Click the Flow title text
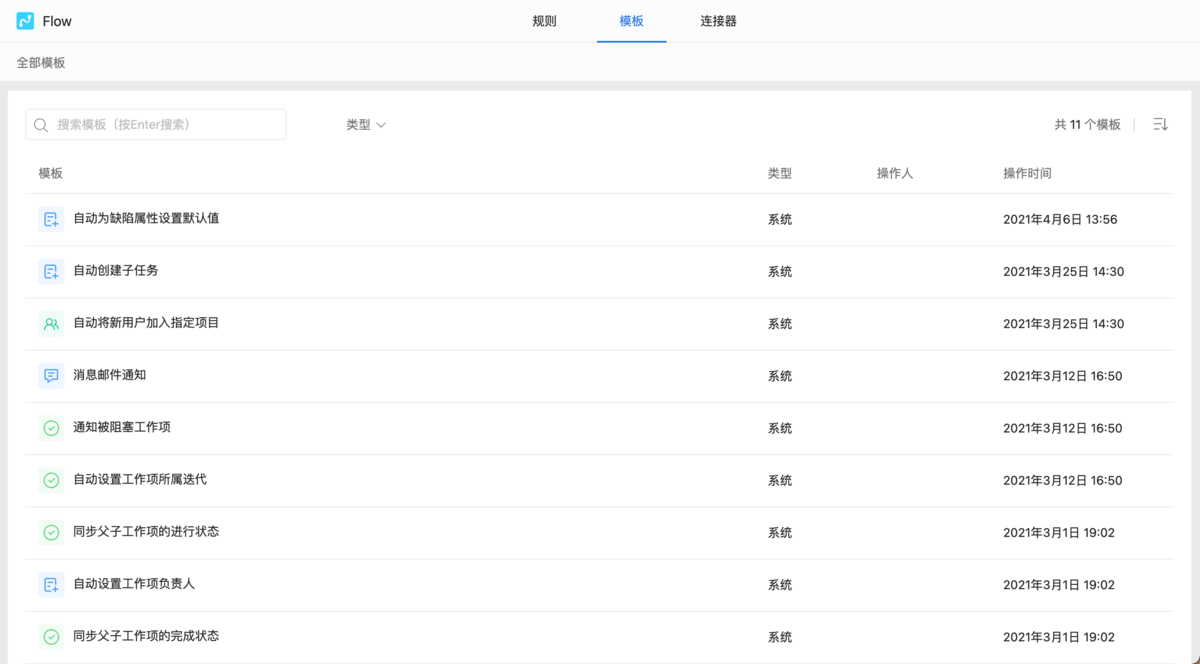Screen dimensions: 1200x664 [57, 21]
